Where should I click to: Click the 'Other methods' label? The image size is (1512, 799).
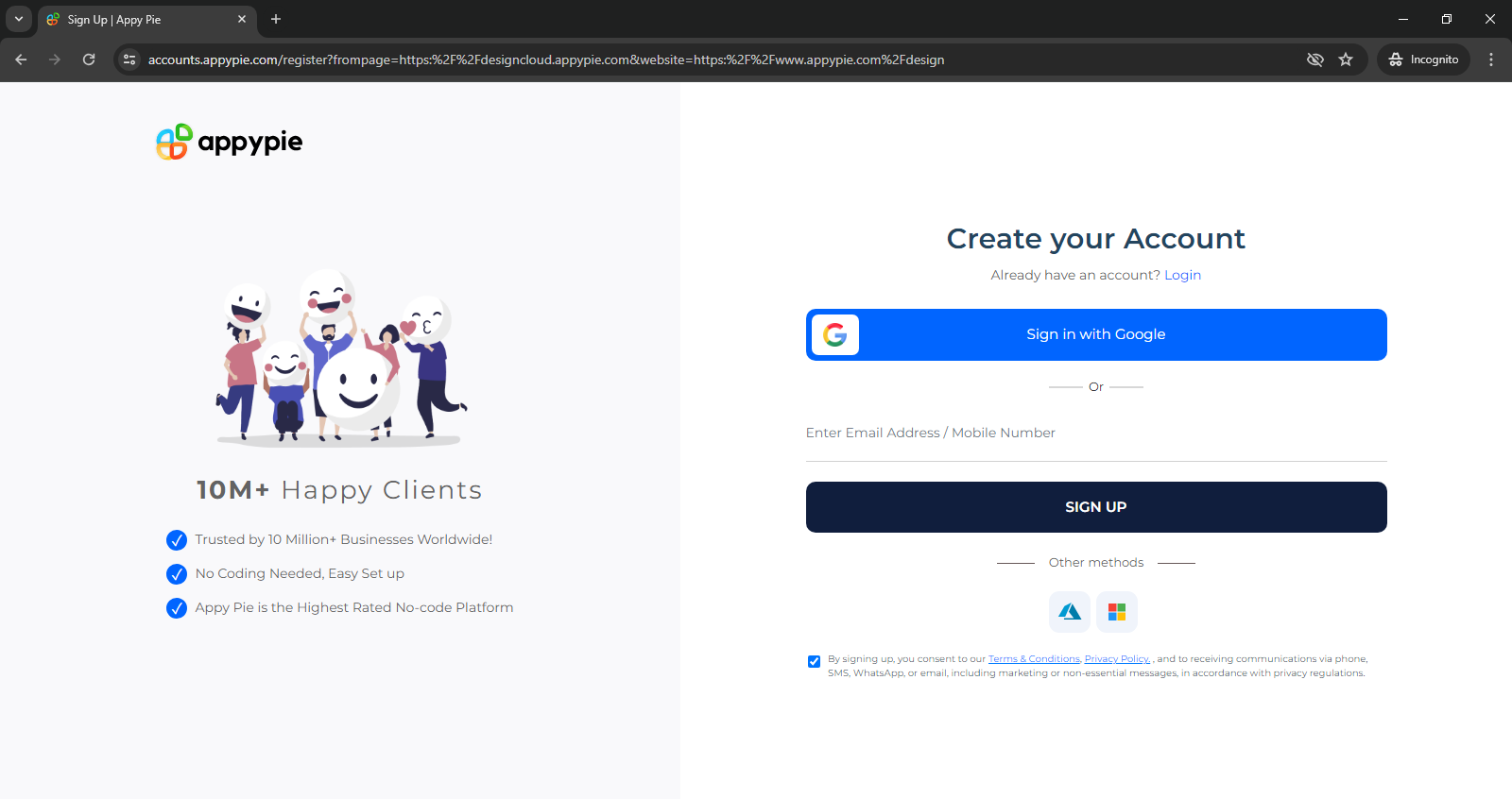point(1096,562)
